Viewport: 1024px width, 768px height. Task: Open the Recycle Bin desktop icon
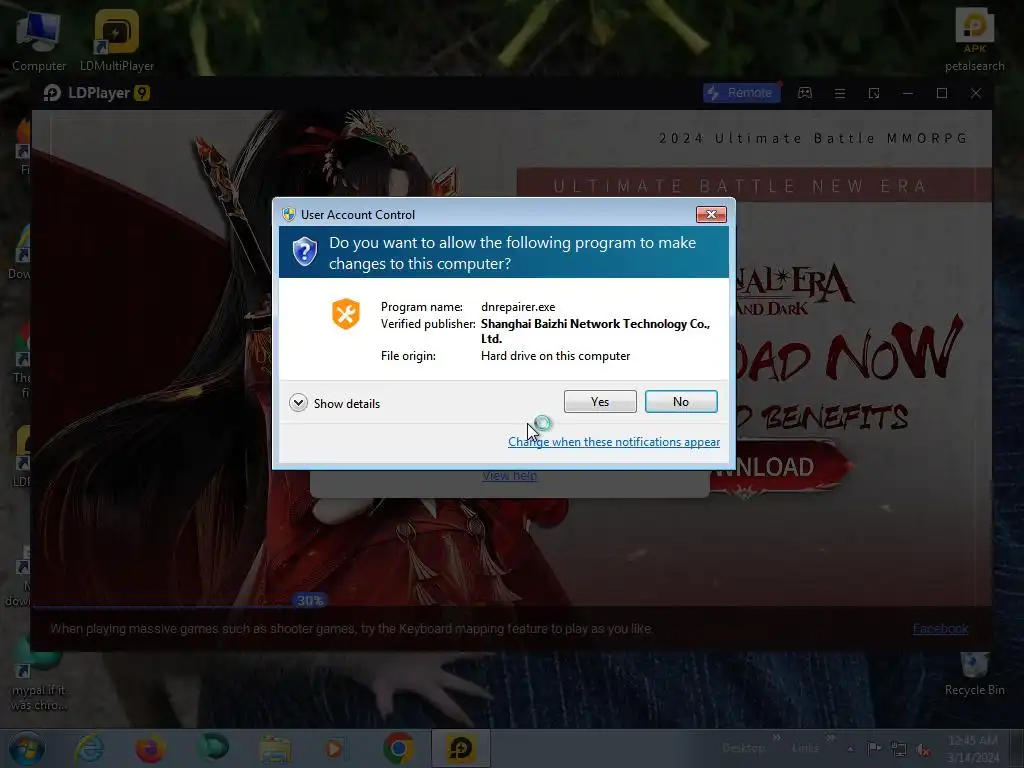click(974, 674)
